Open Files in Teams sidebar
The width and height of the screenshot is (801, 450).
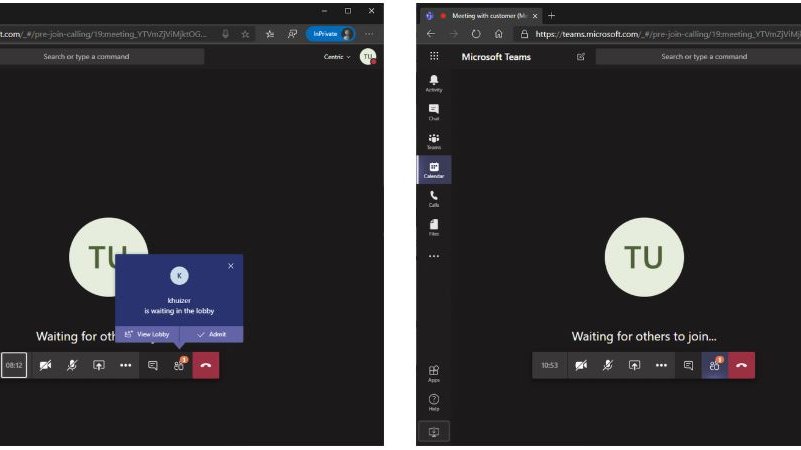click(434, 227)
